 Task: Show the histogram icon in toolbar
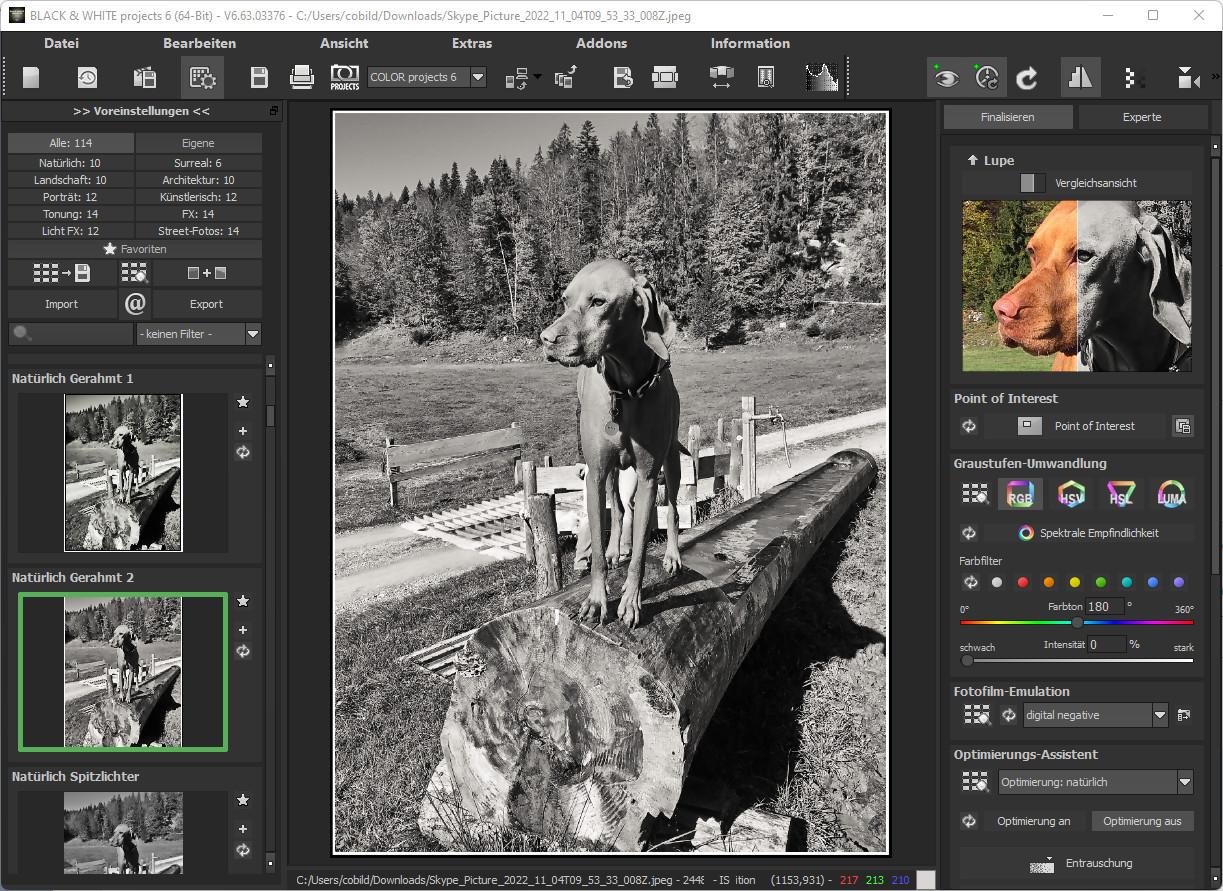click(x=822, y=78)
